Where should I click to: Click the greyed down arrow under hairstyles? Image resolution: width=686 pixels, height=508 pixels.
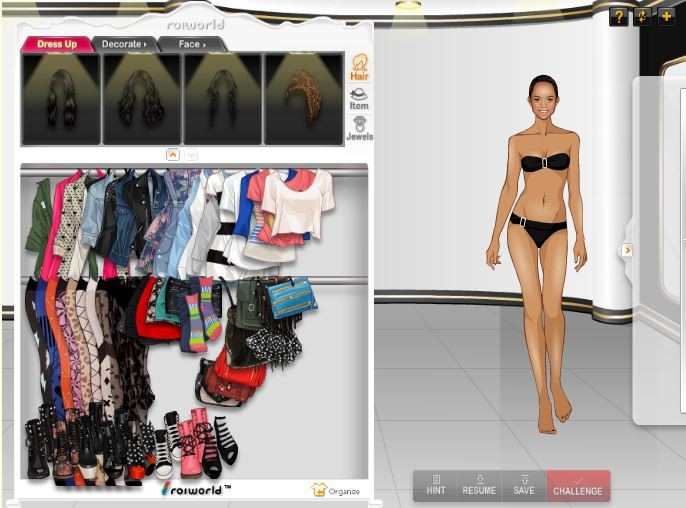click(x=191, y=155)
